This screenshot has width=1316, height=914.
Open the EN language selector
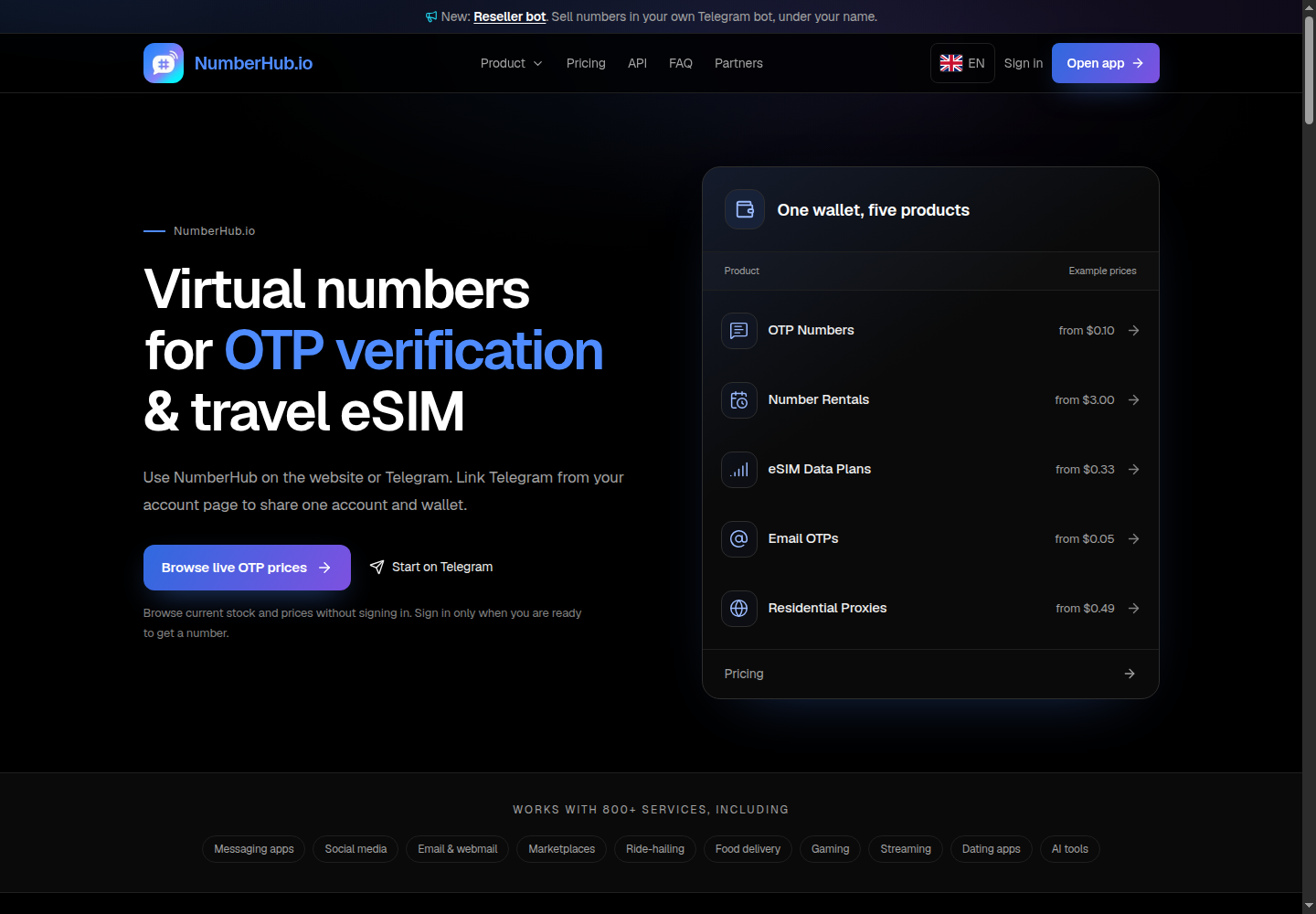962,63
